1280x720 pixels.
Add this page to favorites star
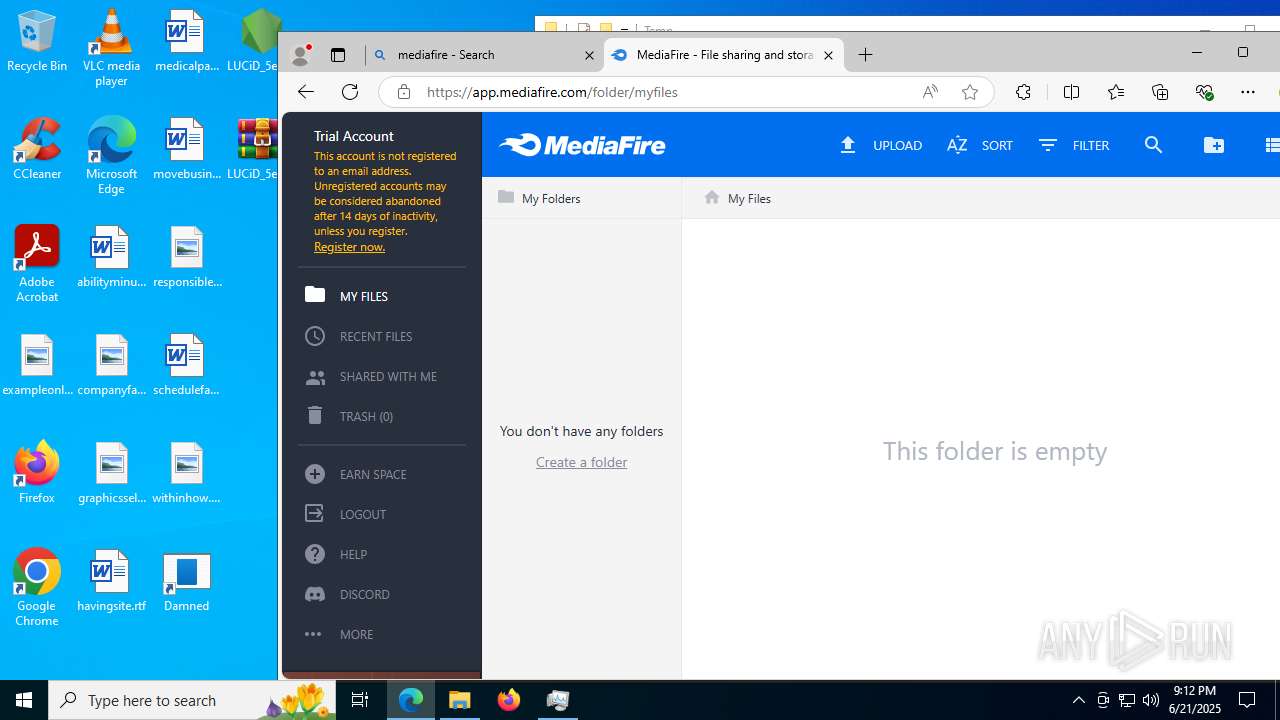tap(969, 92)
